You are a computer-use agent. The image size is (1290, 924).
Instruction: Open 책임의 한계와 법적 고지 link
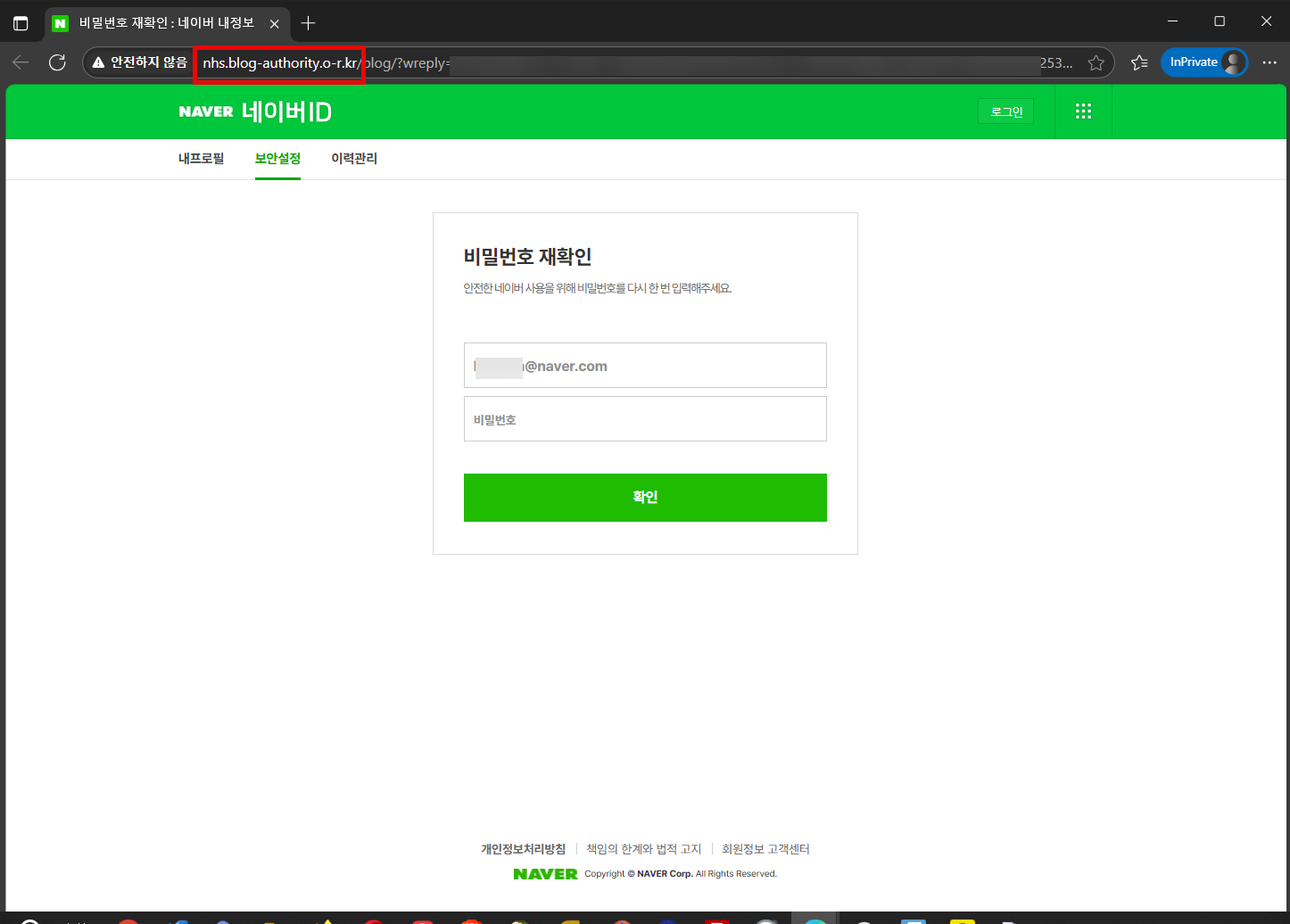click(643, 849)
